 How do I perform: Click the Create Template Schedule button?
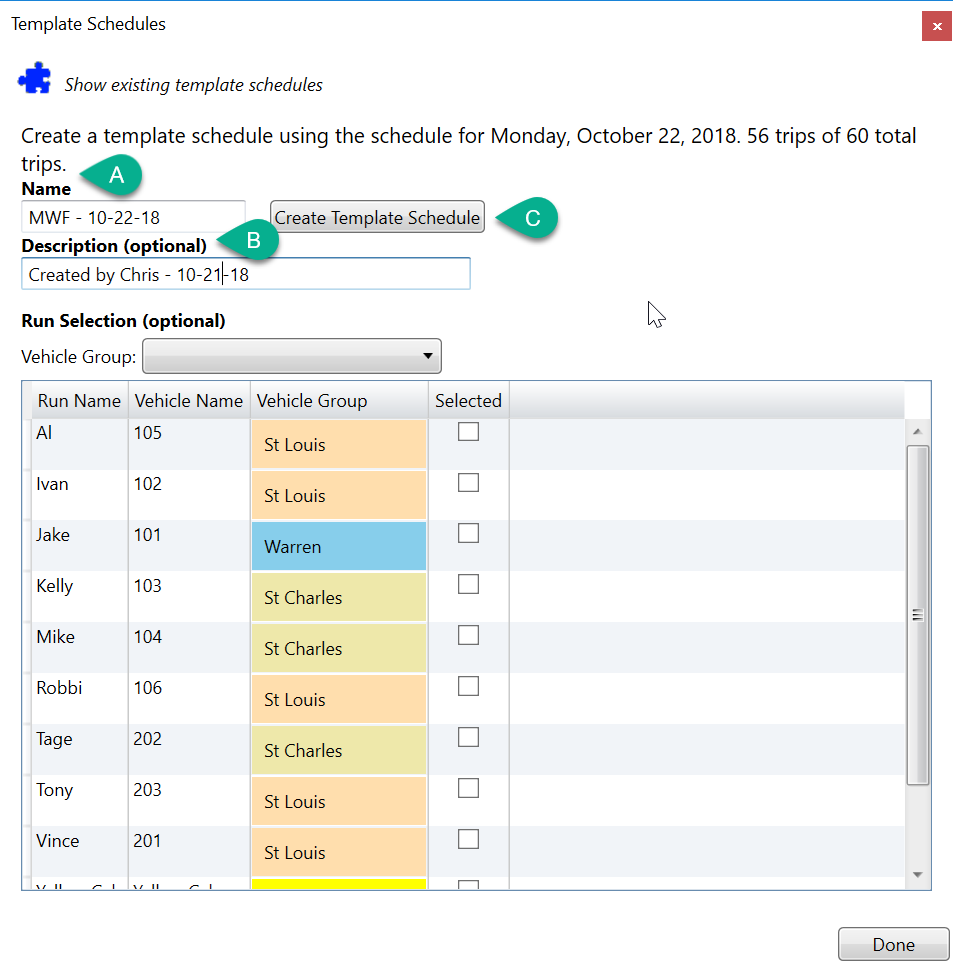tap(377, 217)
